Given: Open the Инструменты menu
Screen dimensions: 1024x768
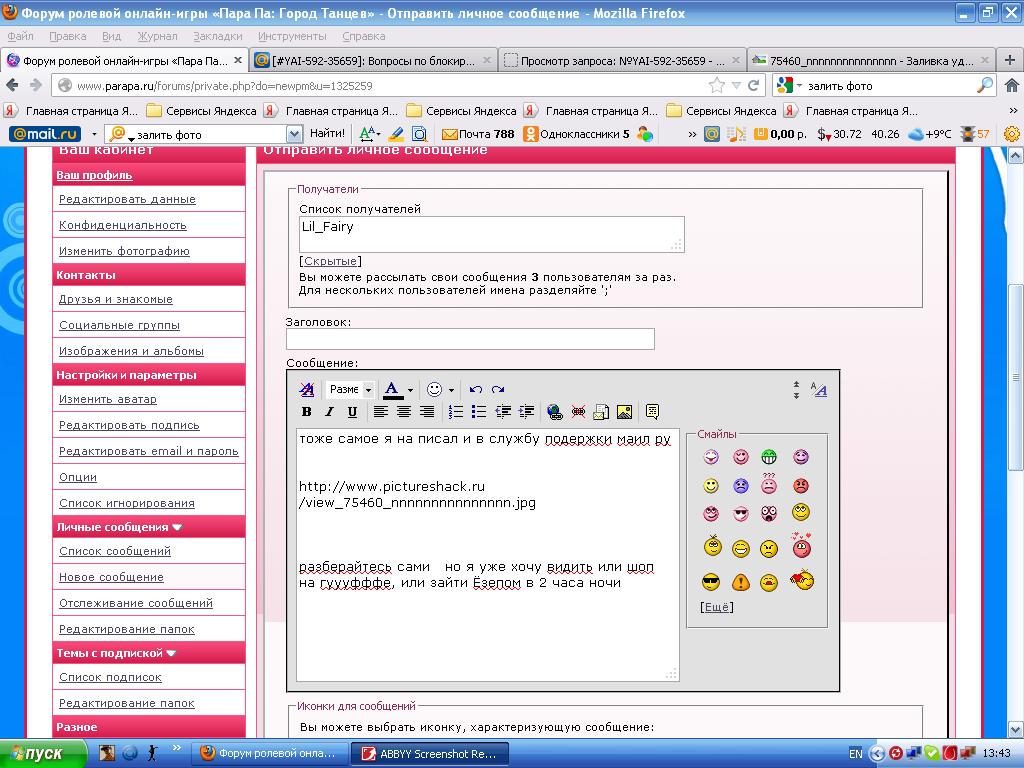Looking at the screenshot, I should (292, 37).
